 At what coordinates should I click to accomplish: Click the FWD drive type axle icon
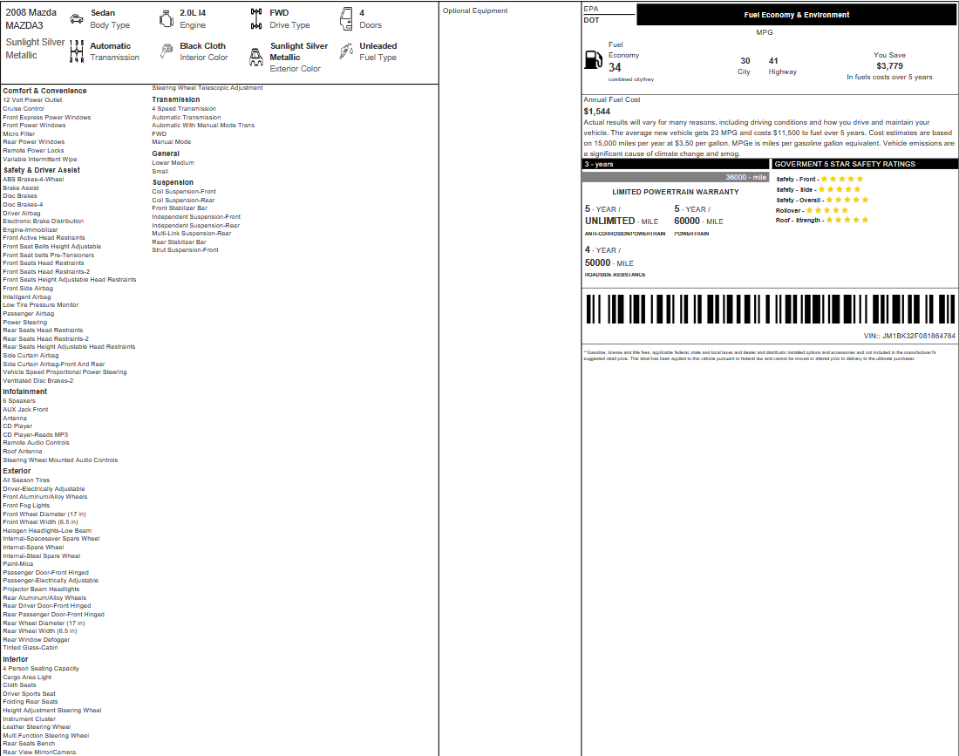(256, 19)
